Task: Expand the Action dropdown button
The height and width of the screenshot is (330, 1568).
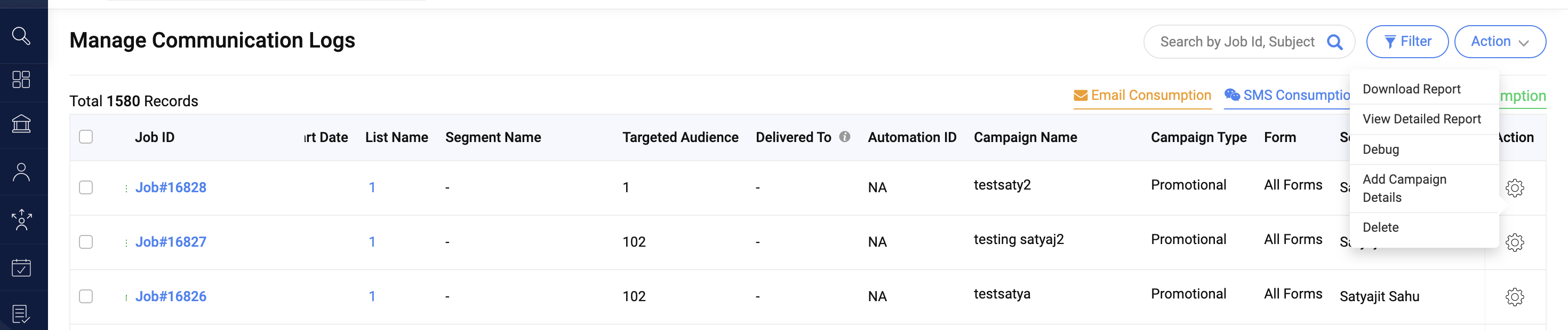Action: tap(1500, 42)
